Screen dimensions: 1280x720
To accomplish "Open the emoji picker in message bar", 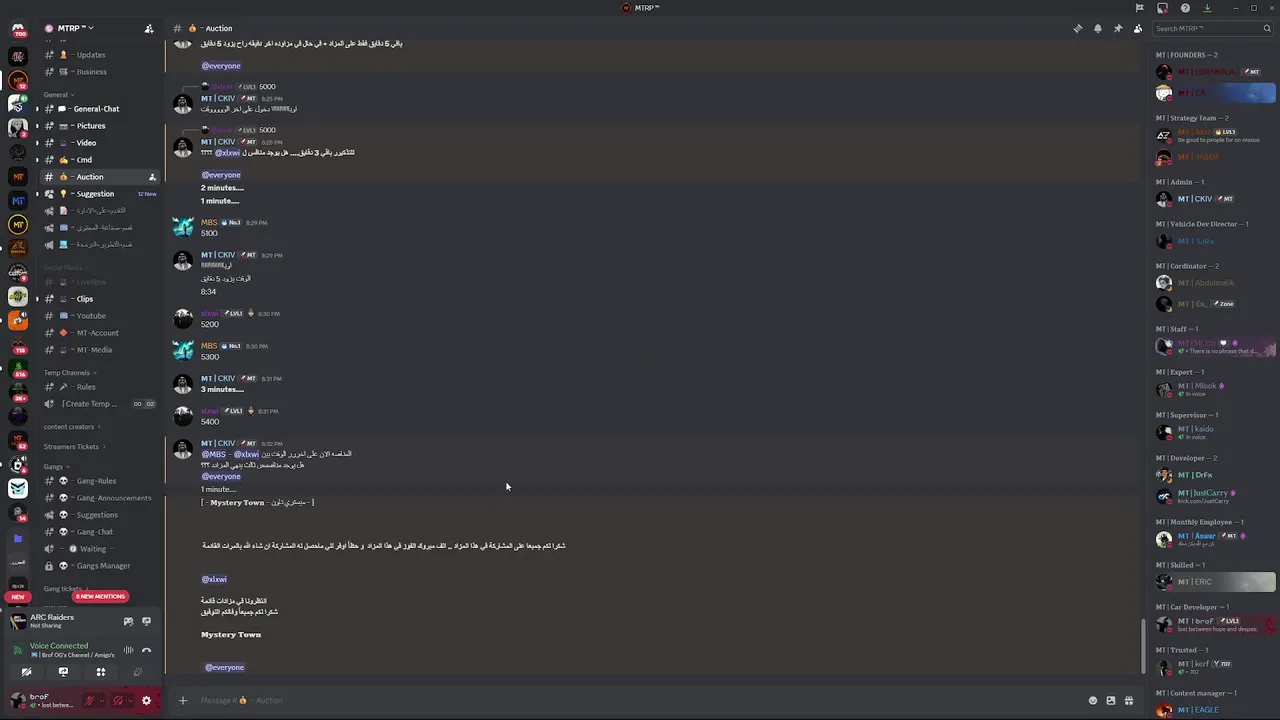I will click(1092, 700).
